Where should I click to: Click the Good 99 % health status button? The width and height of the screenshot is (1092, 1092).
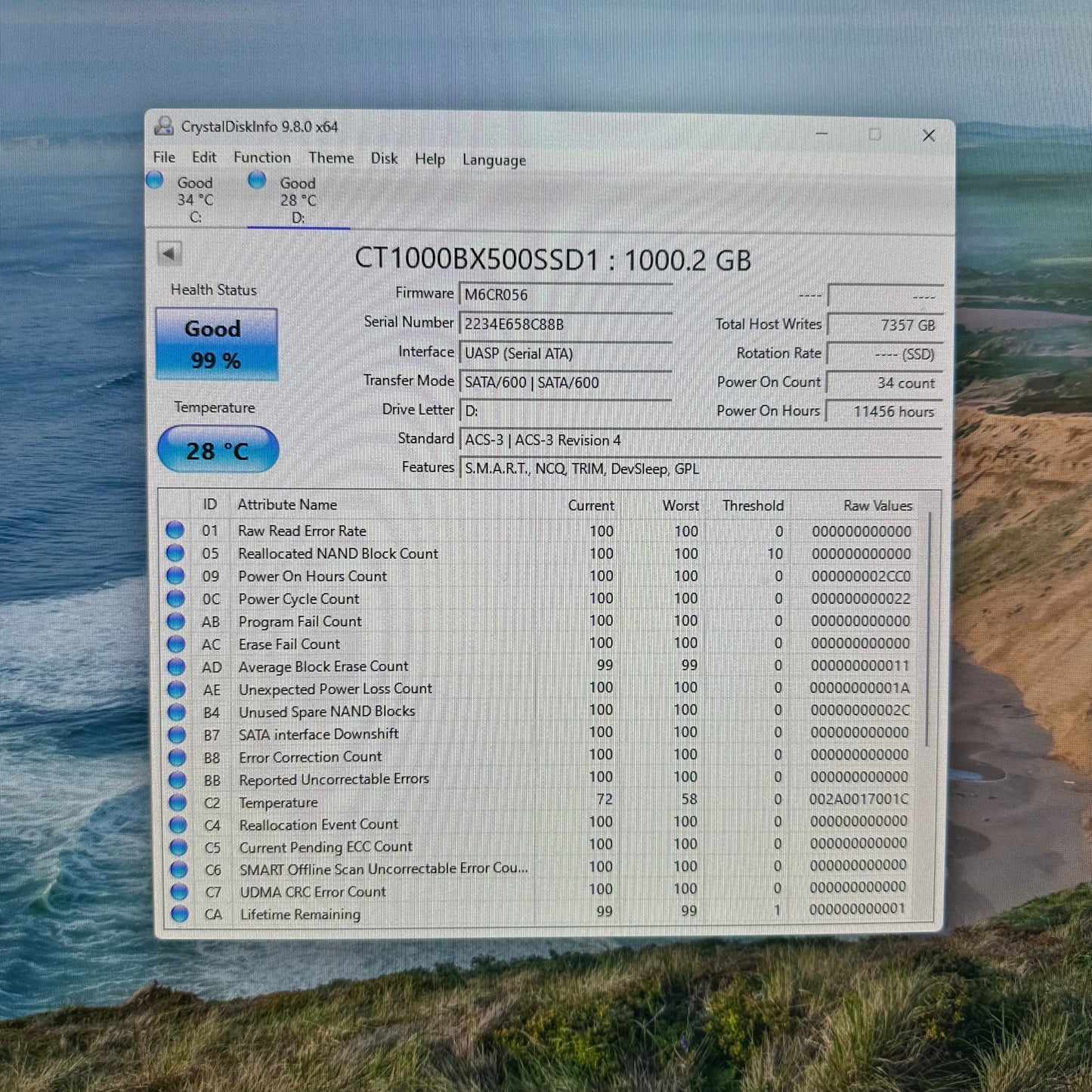[x=216, y=344]
